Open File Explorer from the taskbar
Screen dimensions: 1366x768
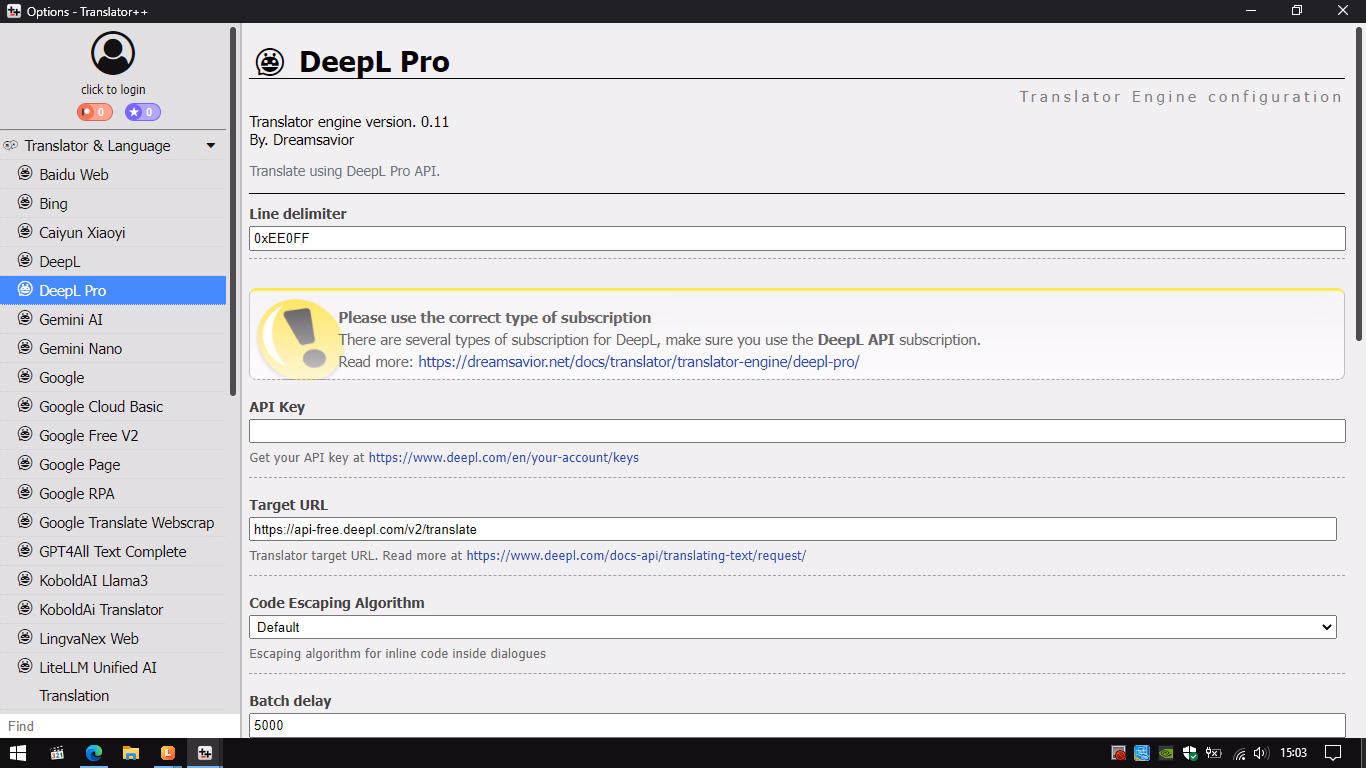point(131,753)
